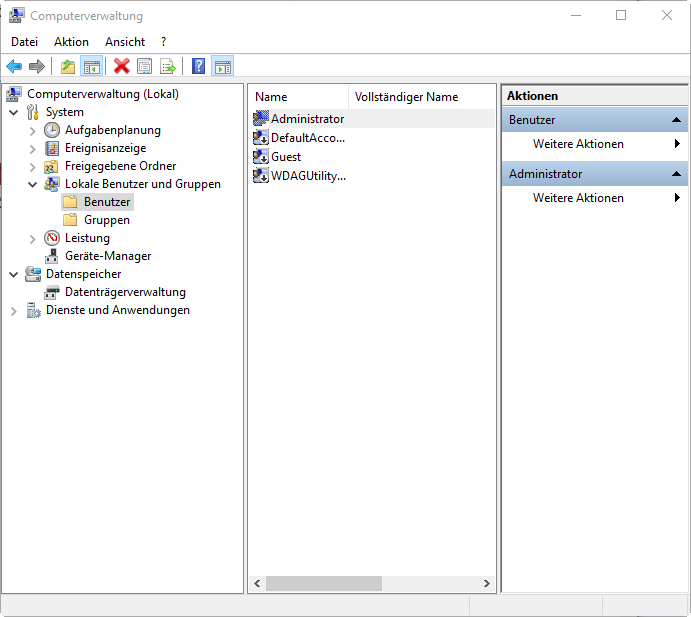Collapse the Benutzer actions section
691x617 pixels.
676,120
